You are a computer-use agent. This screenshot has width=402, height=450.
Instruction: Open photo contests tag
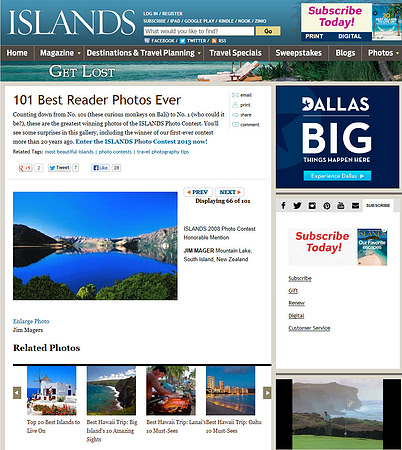point(115,152)
